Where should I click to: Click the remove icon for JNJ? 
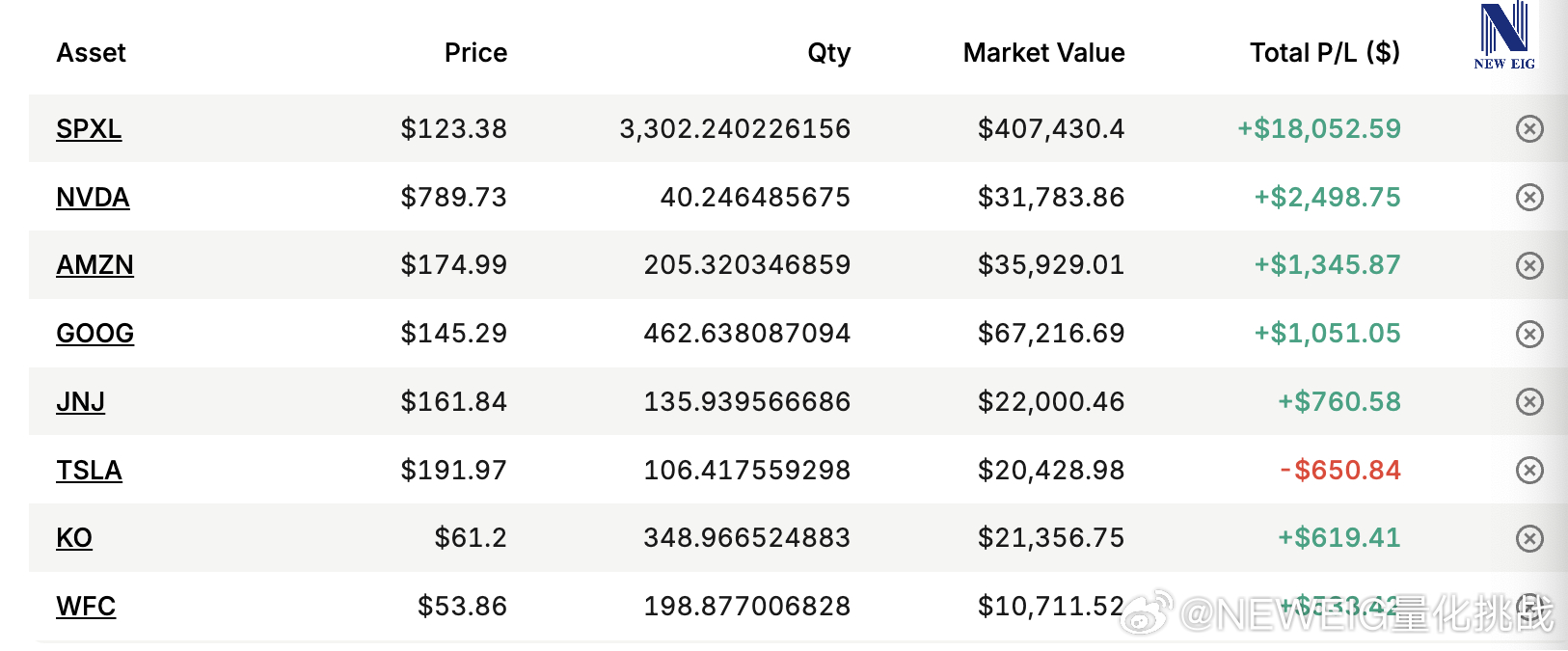(x=1529, y=401)
